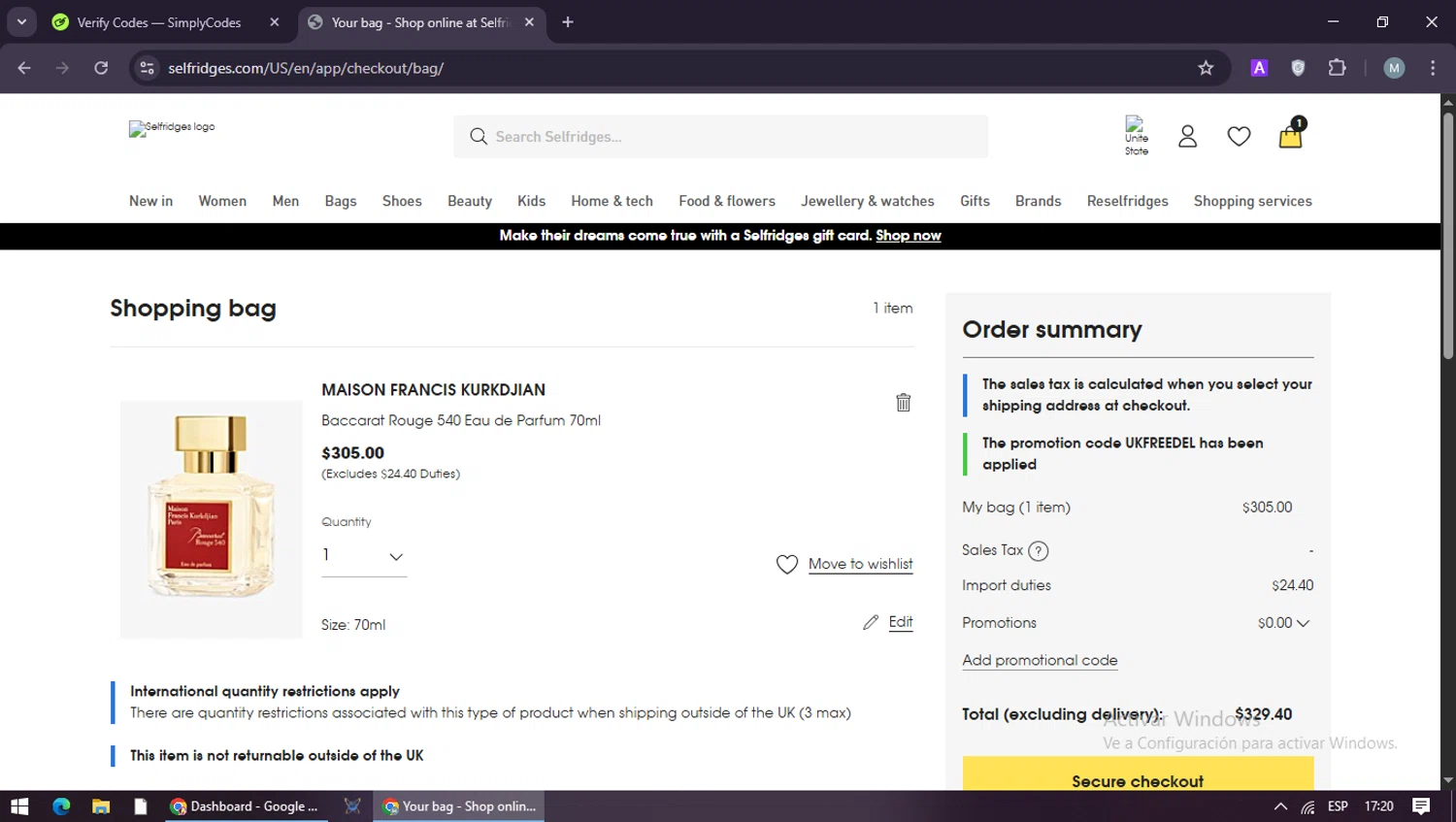The image size is (1456, 822).
Task: Close the Verify Codes tab
Action: point(275,22)
